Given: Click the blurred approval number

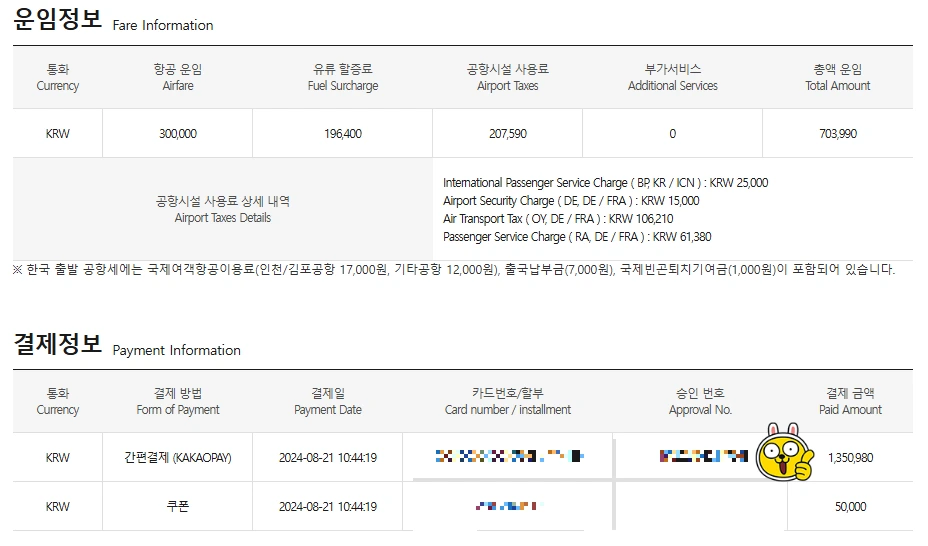Looking at the screenshot, I should 703,457.
